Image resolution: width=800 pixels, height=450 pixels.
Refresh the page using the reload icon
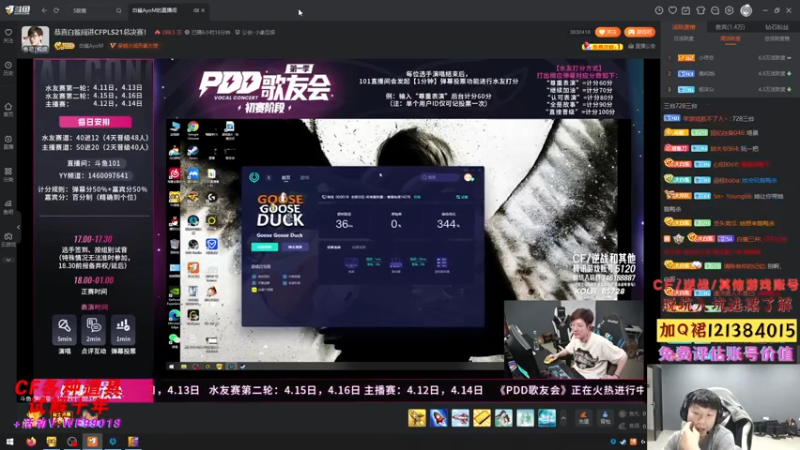[56, 10]
